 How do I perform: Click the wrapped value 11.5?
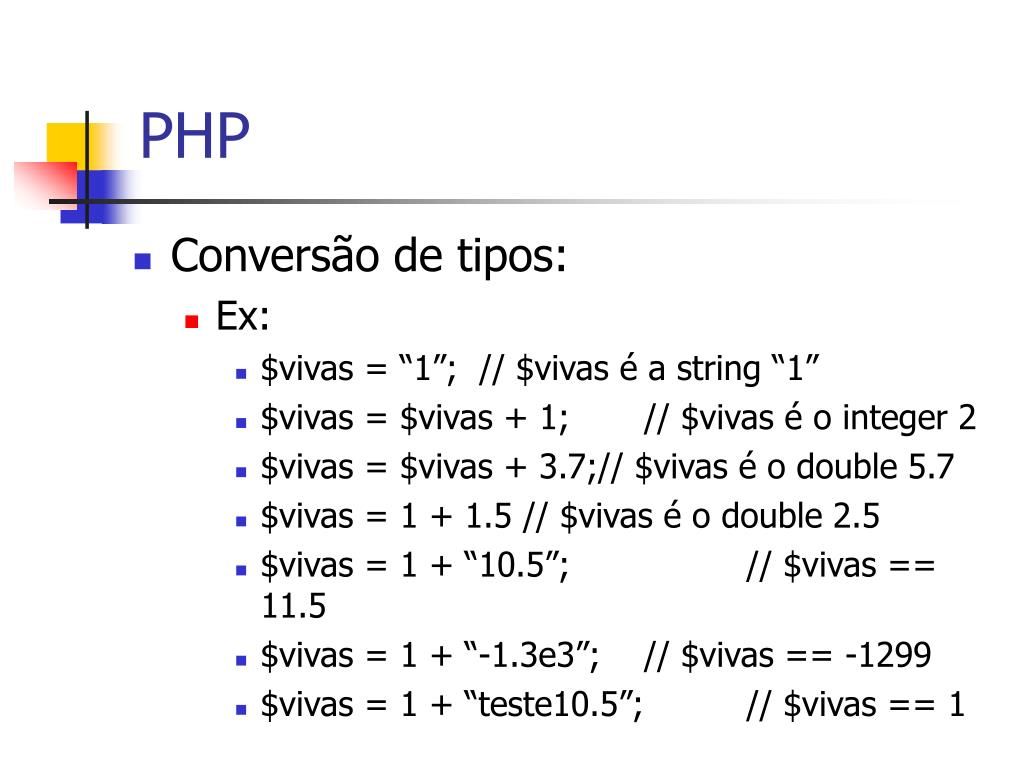[x=293, y=606]
